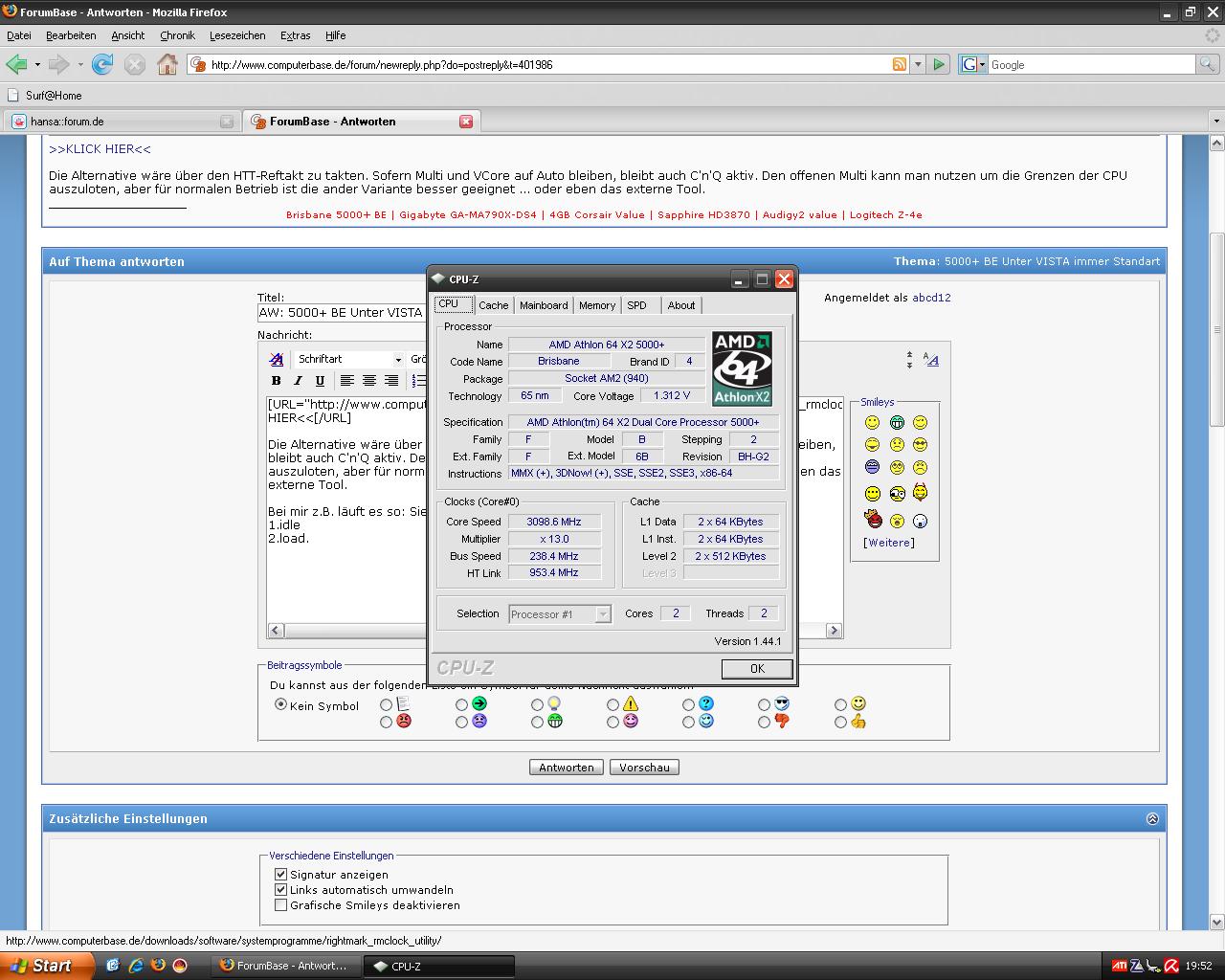Click into the Google search field
This screenshot has height=980, width=1225.
point(1091,64)
